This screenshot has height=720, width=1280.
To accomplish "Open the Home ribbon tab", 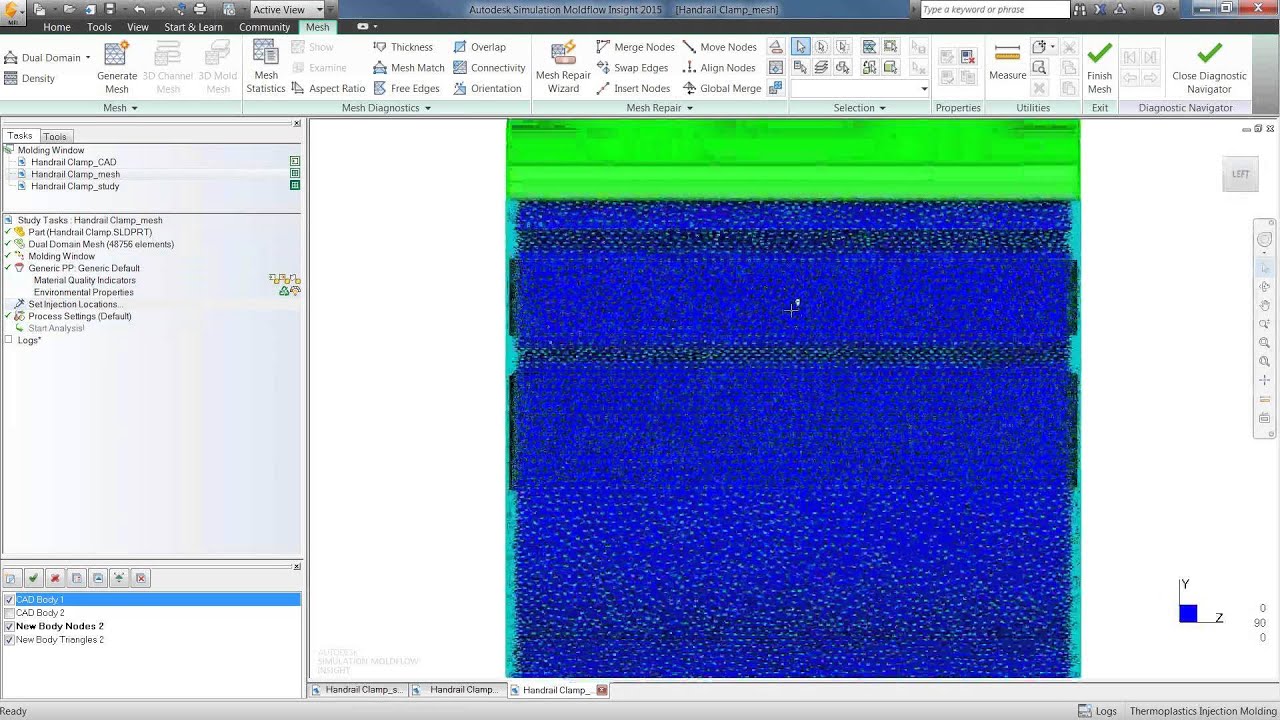I will click(x=57, y=27).
